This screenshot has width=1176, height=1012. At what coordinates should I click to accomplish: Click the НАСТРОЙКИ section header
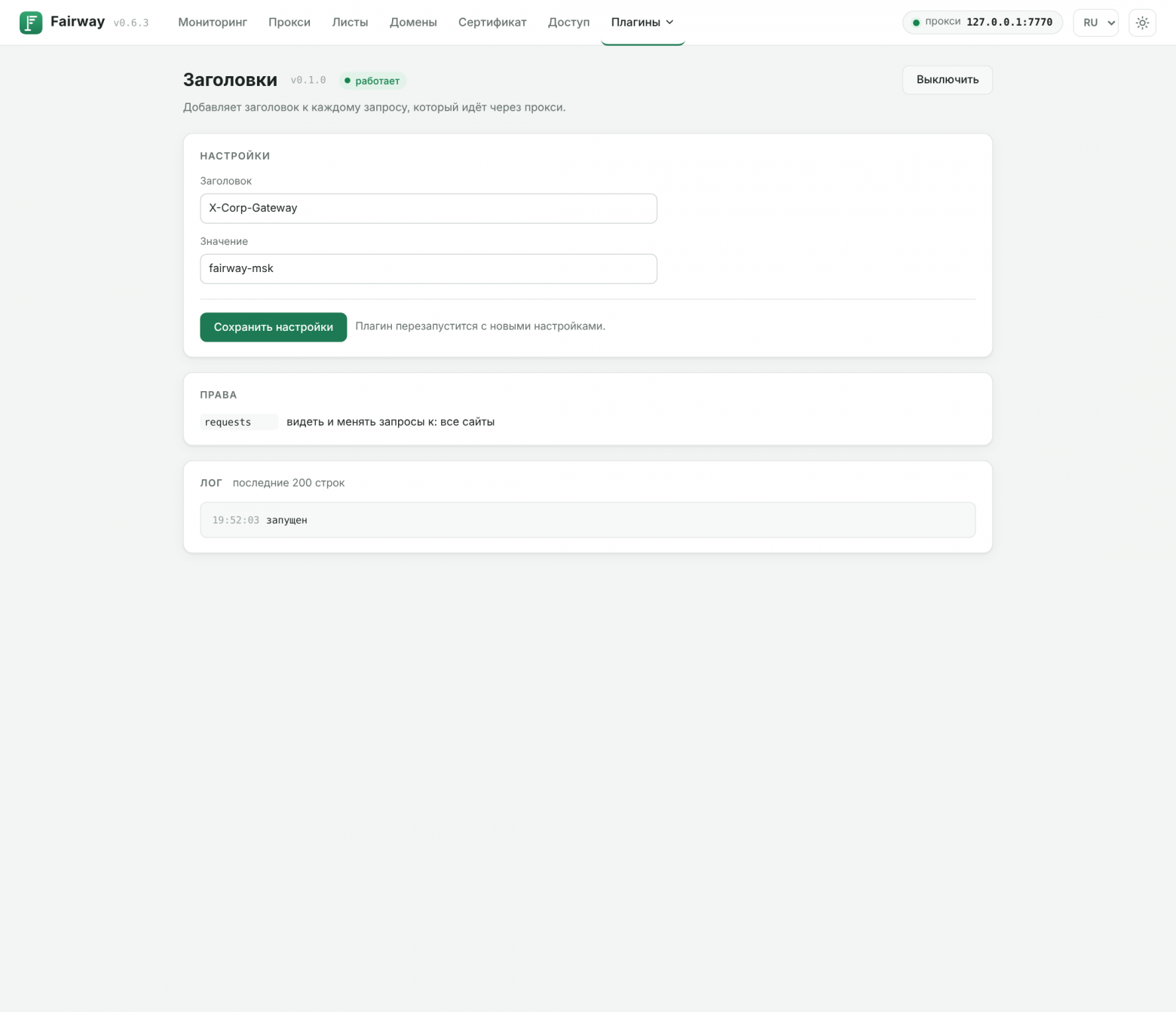tap(235, 156)
